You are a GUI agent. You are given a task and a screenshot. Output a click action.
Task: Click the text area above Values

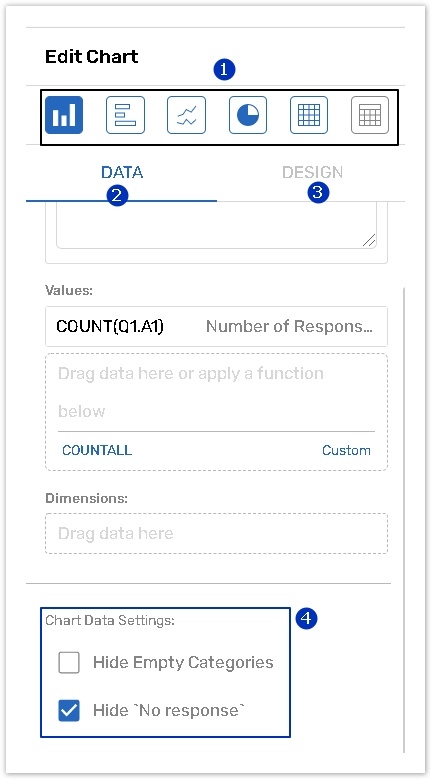[216, 225]
